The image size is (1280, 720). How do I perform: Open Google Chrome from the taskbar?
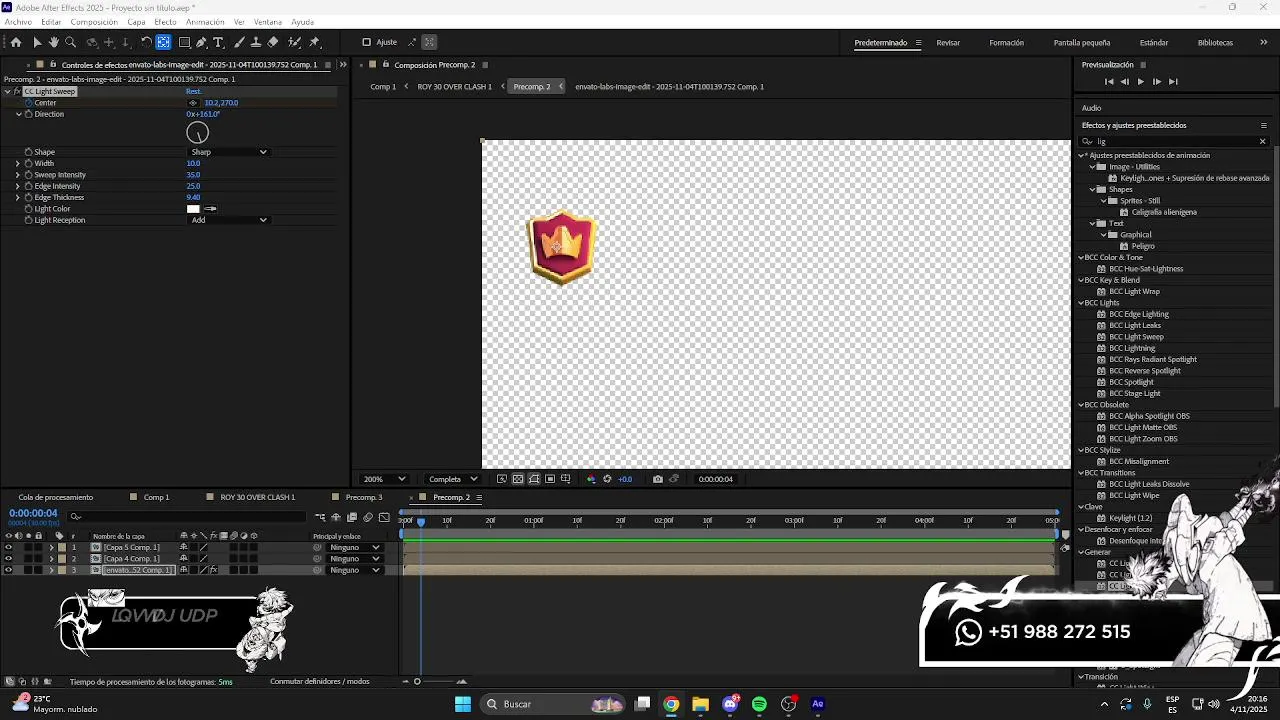tap(671, 704)
